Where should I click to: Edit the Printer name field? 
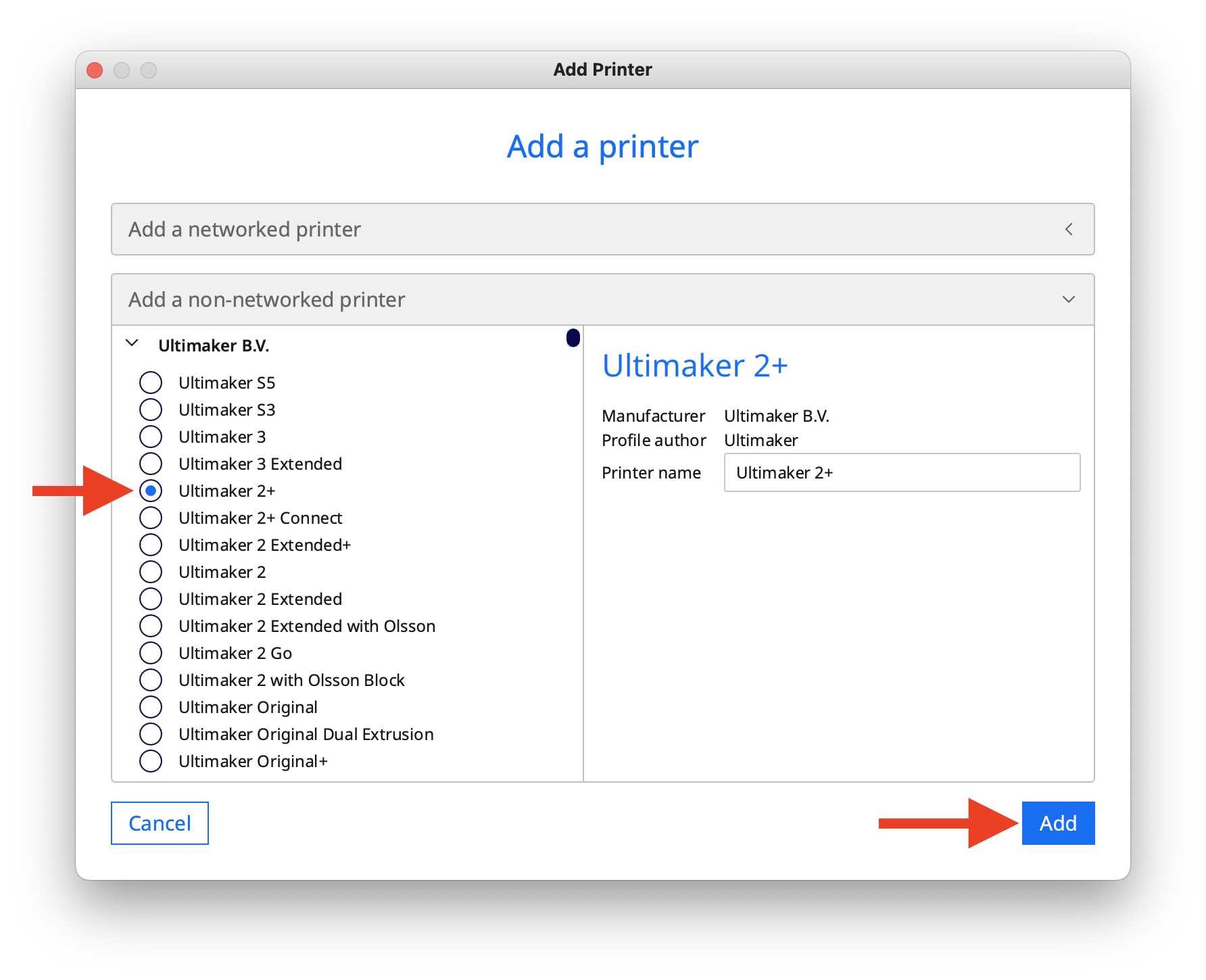pyautogui.click(x=901, y=472)
